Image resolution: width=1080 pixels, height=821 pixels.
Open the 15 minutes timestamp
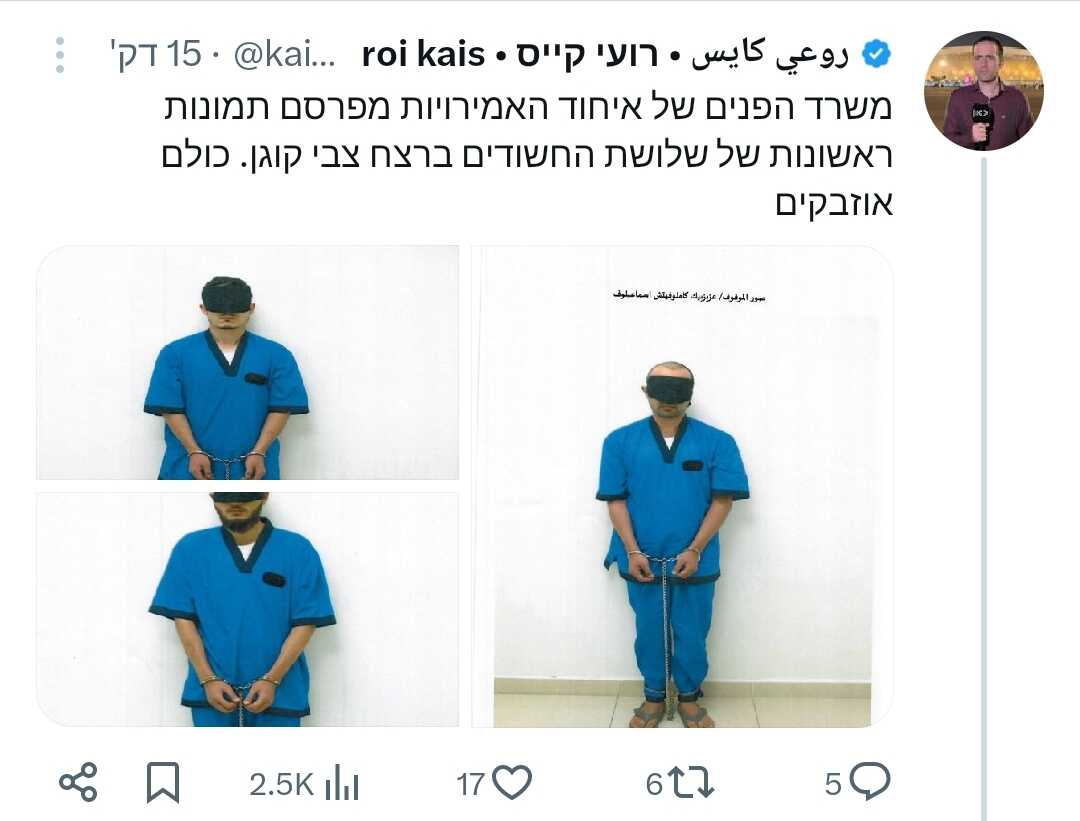[156, 54]
